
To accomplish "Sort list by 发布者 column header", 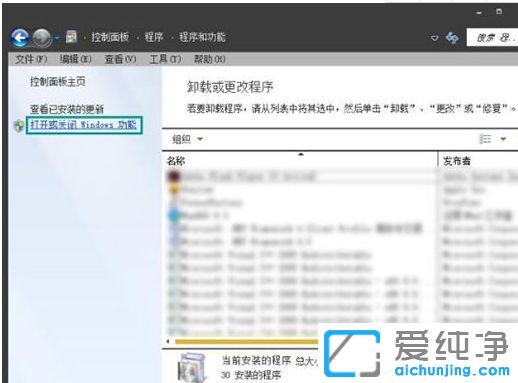I will tap(479, 161).
